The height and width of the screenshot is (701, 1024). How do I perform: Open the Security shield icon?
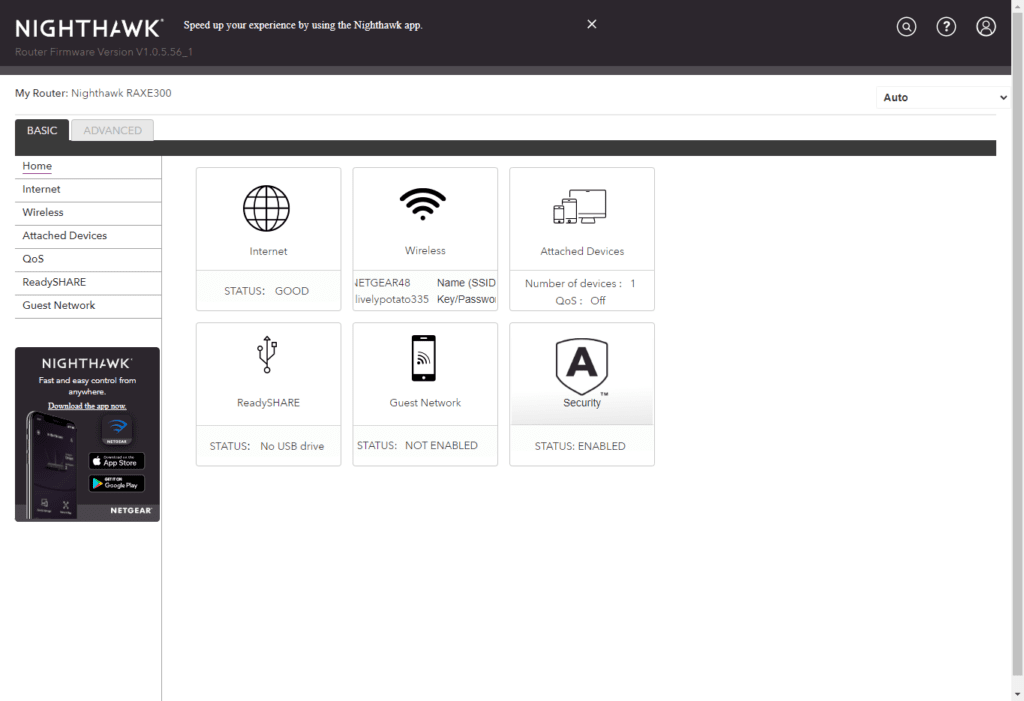point(581,366)
